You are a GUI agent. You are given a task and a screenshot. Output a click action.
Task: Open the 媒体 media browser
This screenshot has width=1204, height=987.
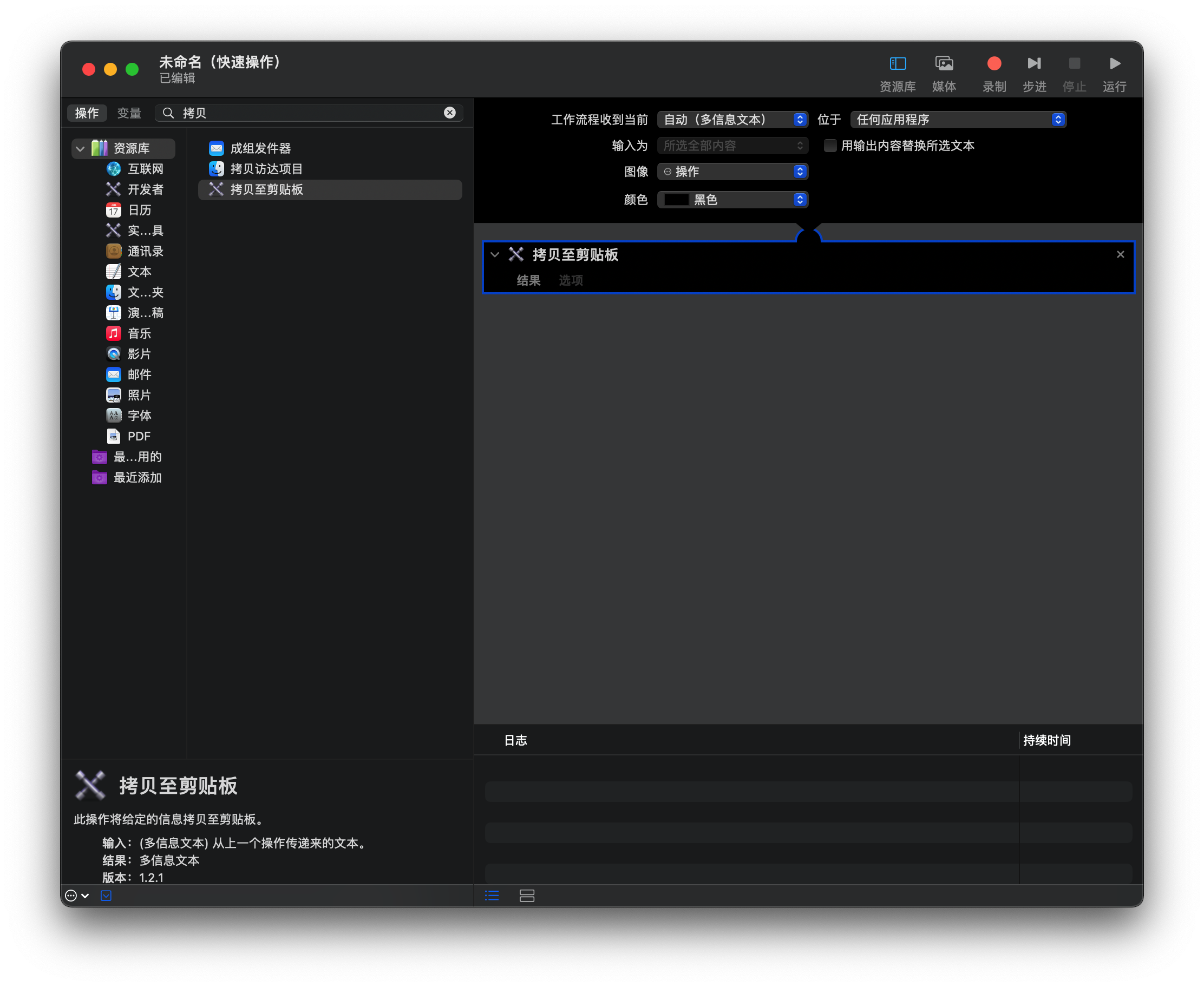[944, 63]
